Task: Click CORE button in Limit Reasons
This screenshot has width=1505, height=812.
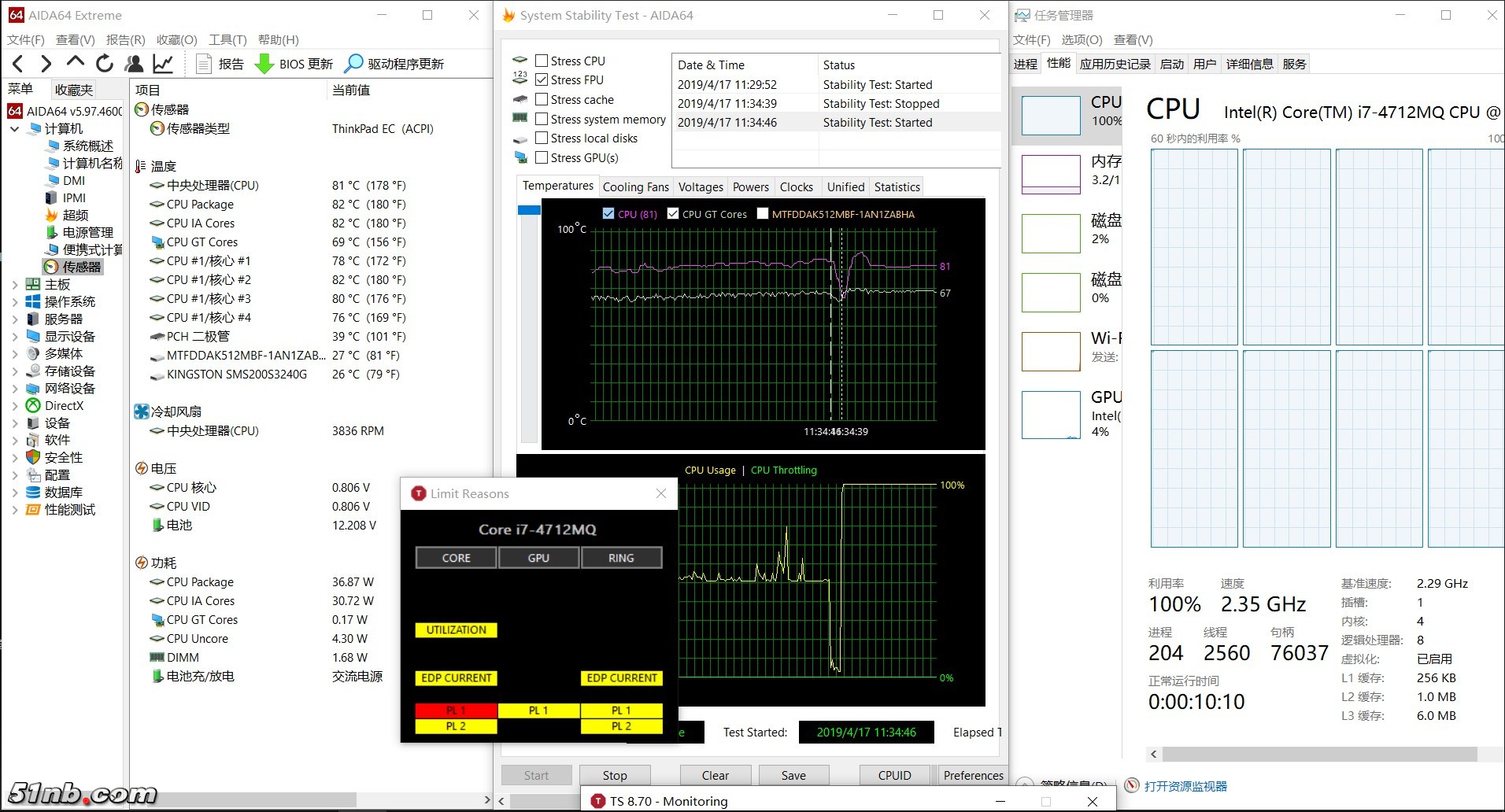Action: pos(456,557)
